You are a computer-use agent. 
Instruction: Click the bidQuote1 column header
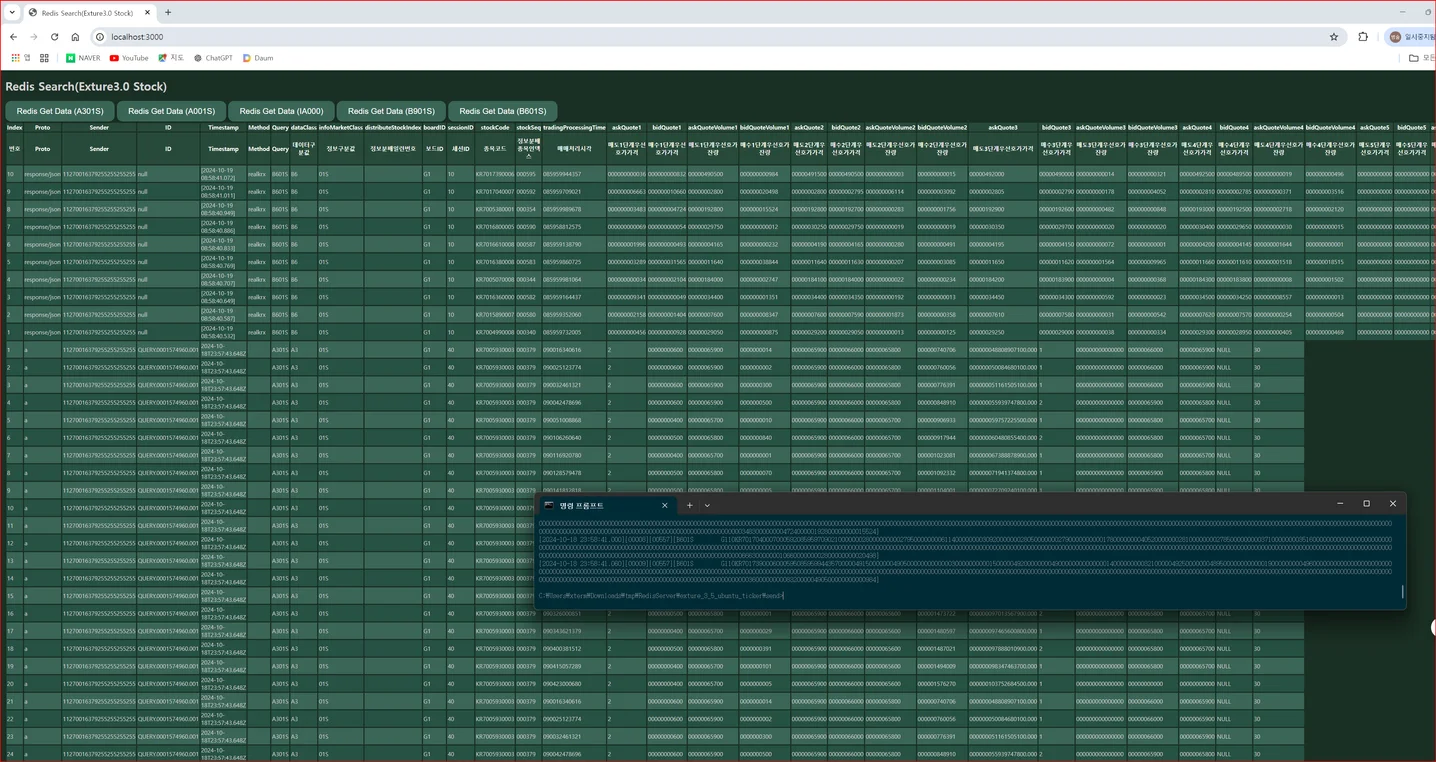point(666,128)
